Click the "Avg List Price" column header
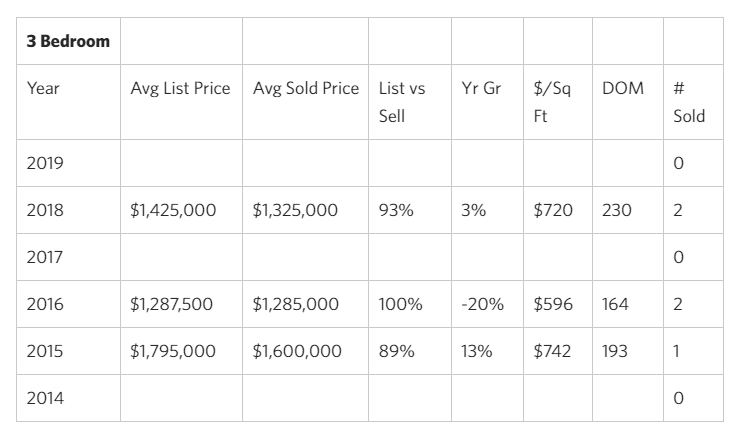This screenshot has height=438, width=740. point(180,89)
